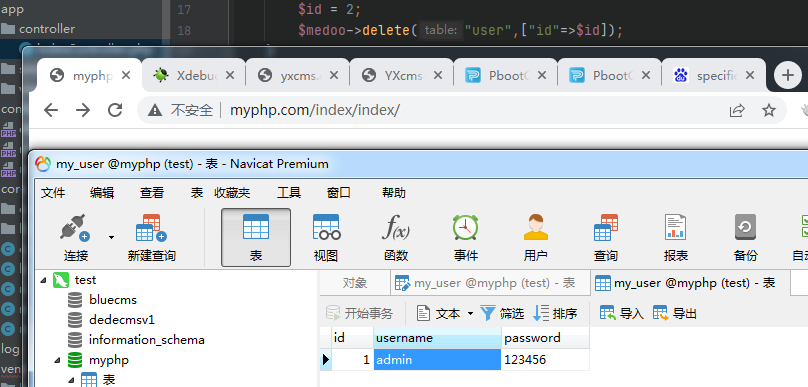Open the 报表 reports toolbar icon

pos(676,228)
